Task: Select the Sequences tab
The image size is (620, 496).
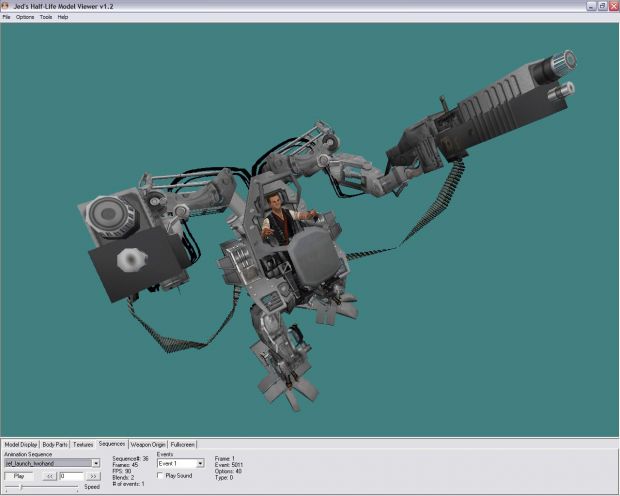Action: pyautogui.click(x=112, y=444)
